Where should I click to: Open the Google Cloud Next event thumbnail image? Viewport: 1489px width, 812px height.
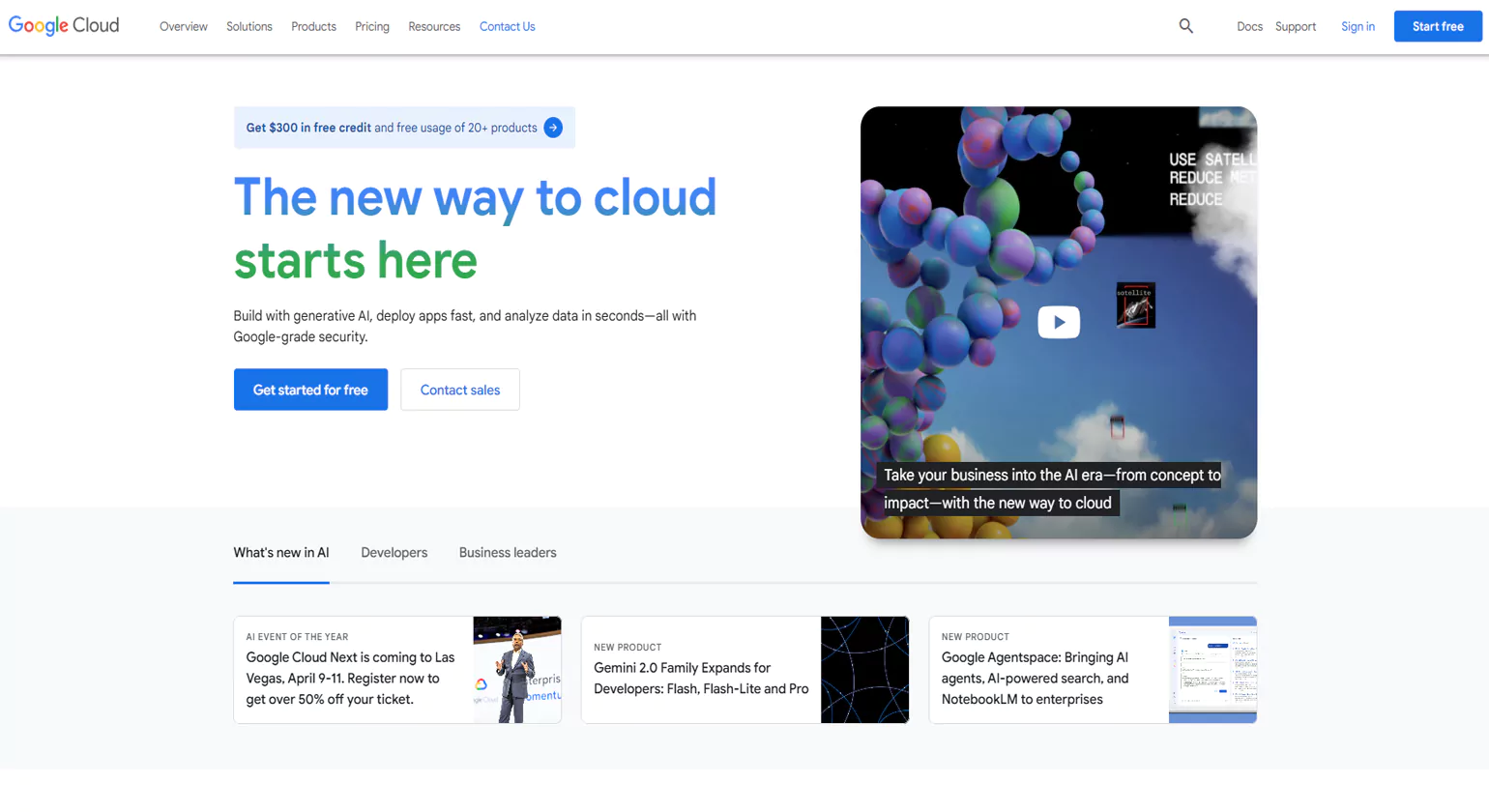(516, 670)
